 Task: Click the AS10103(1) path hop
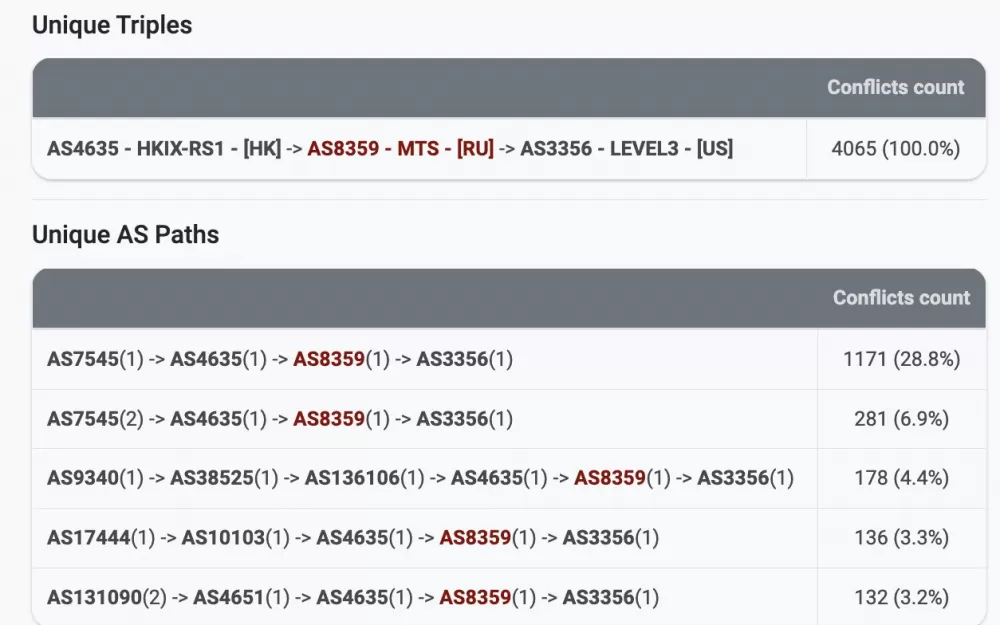[236, 538]
